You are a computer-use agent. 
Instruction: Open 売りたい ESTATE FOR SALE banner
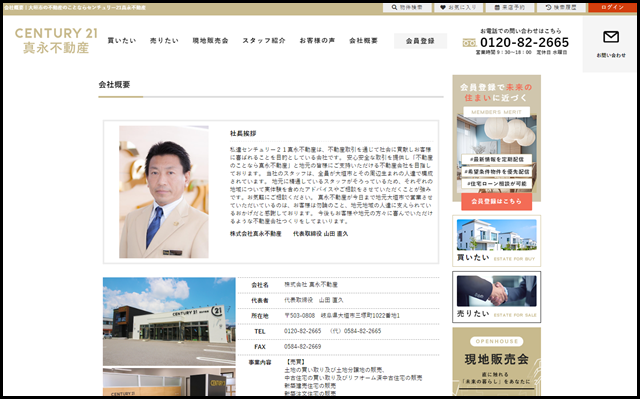click(496, 297)
